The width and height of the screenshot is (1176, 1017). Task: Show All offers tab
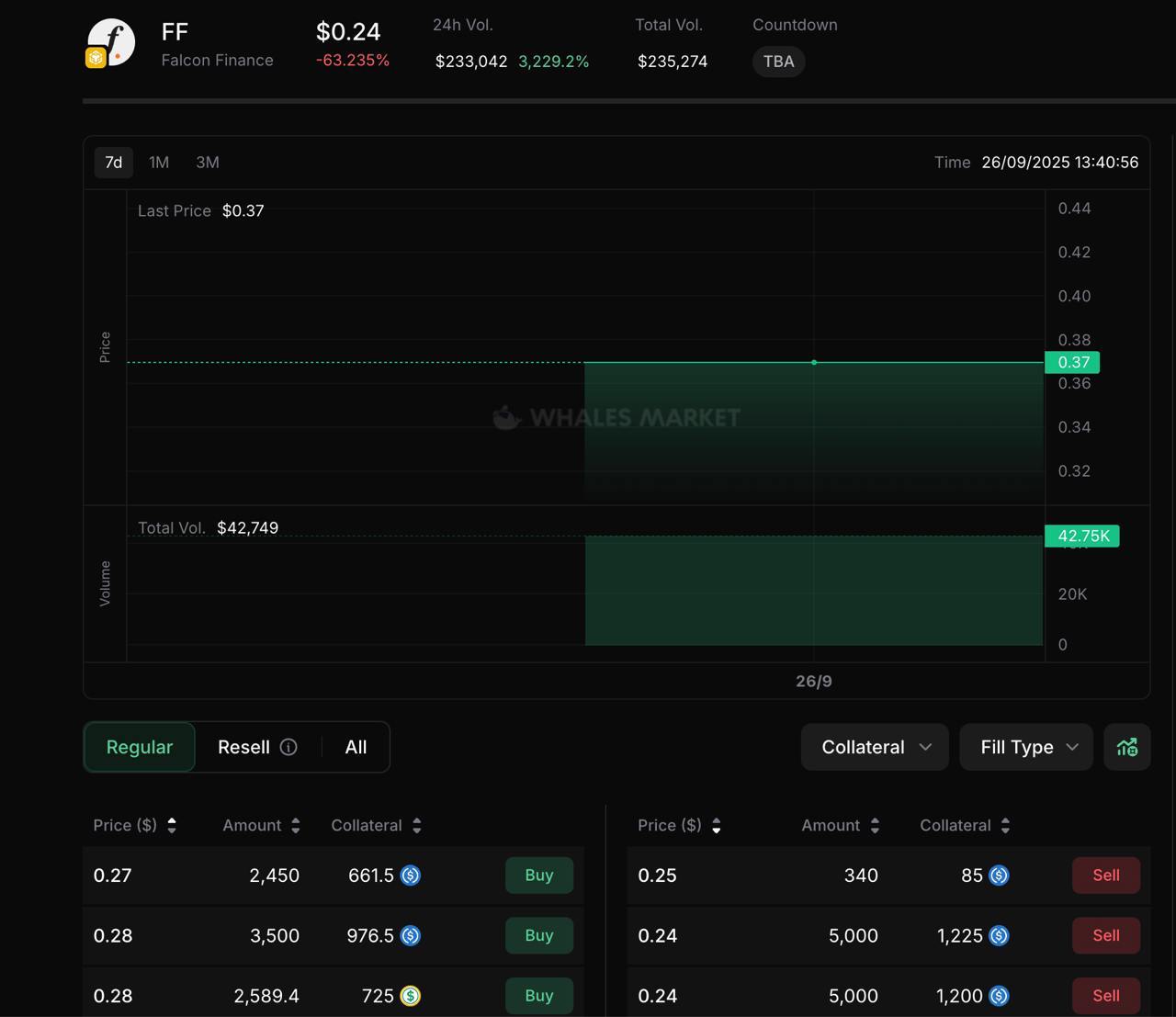click(356, 747)
